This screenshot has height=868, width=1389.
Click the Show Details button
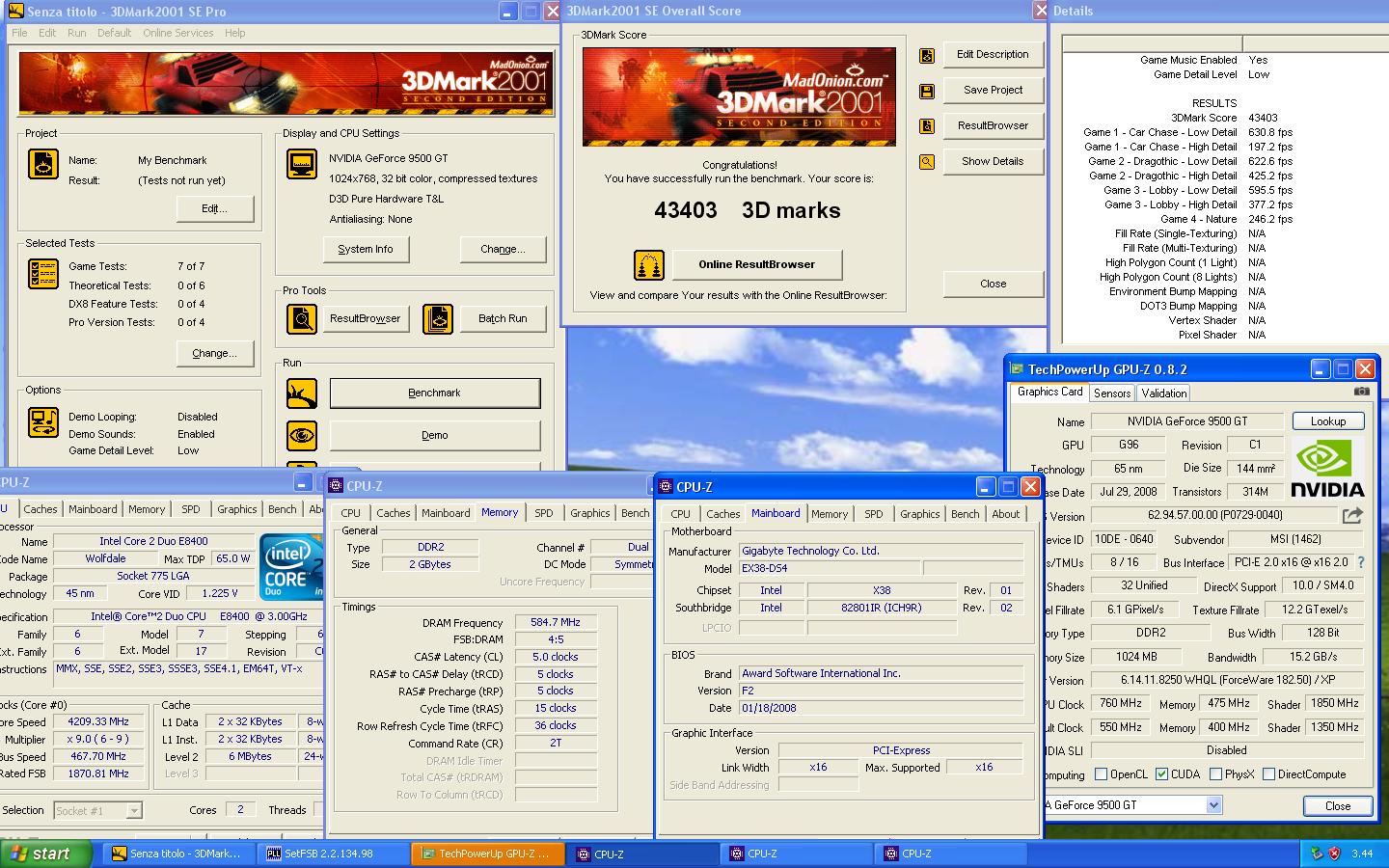(x=994, y=161)
